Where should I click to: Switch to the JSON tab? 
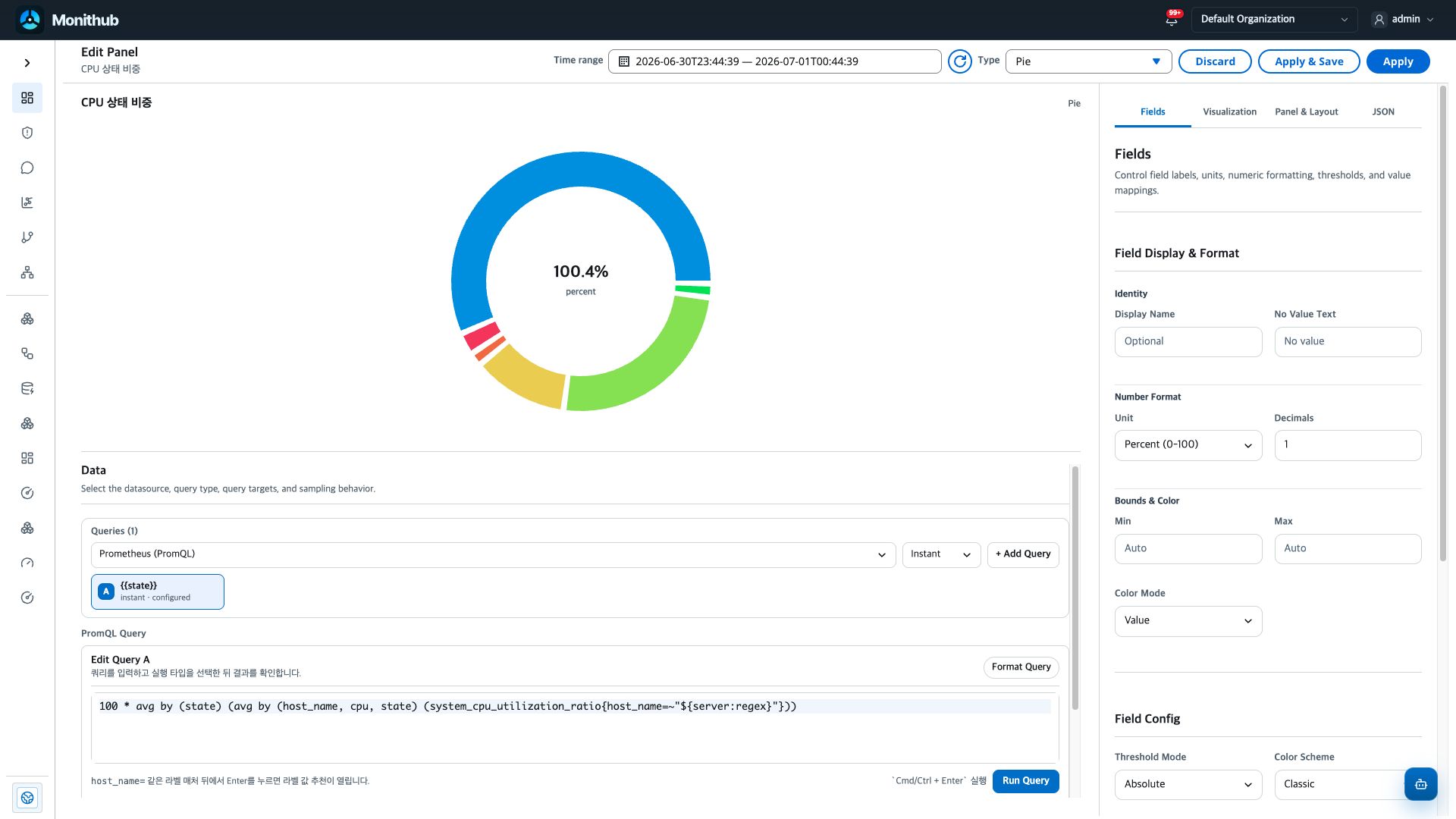pyautogui.click(x=1382, y=111)
